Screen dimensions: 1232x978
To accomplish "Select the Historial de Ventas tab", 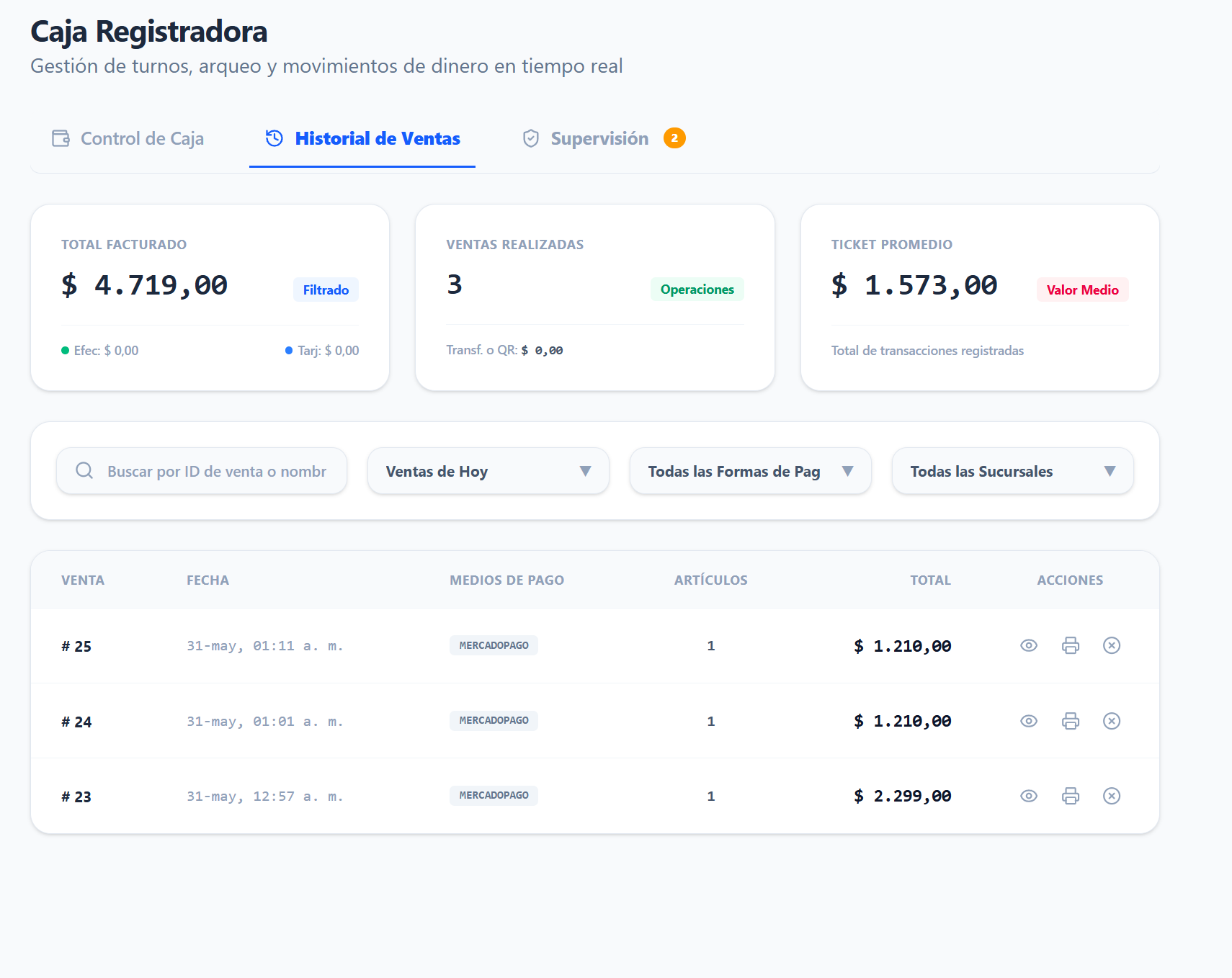I will 362,138.
